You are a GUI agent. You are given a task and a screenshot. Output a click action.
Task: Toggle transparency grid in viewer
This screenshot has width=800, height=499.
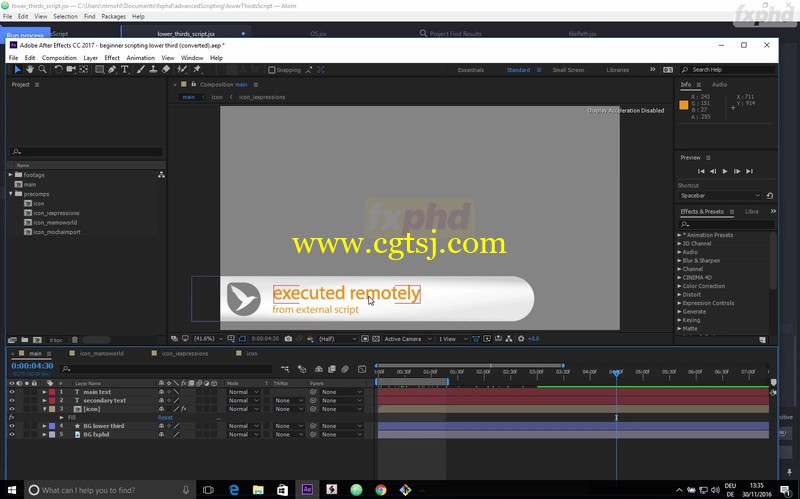pyautogui.click(x=376, y=339)
